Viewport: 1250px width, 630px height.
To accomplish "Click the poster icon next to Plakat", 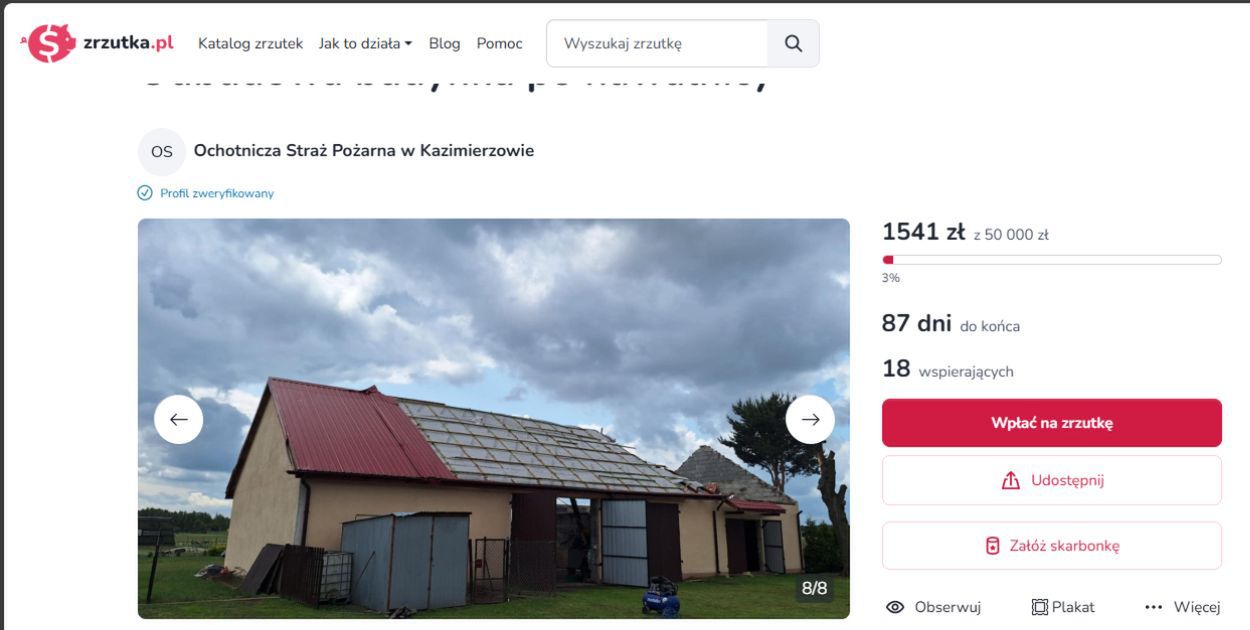I will pyautogui.click(x=1039, y=606).
